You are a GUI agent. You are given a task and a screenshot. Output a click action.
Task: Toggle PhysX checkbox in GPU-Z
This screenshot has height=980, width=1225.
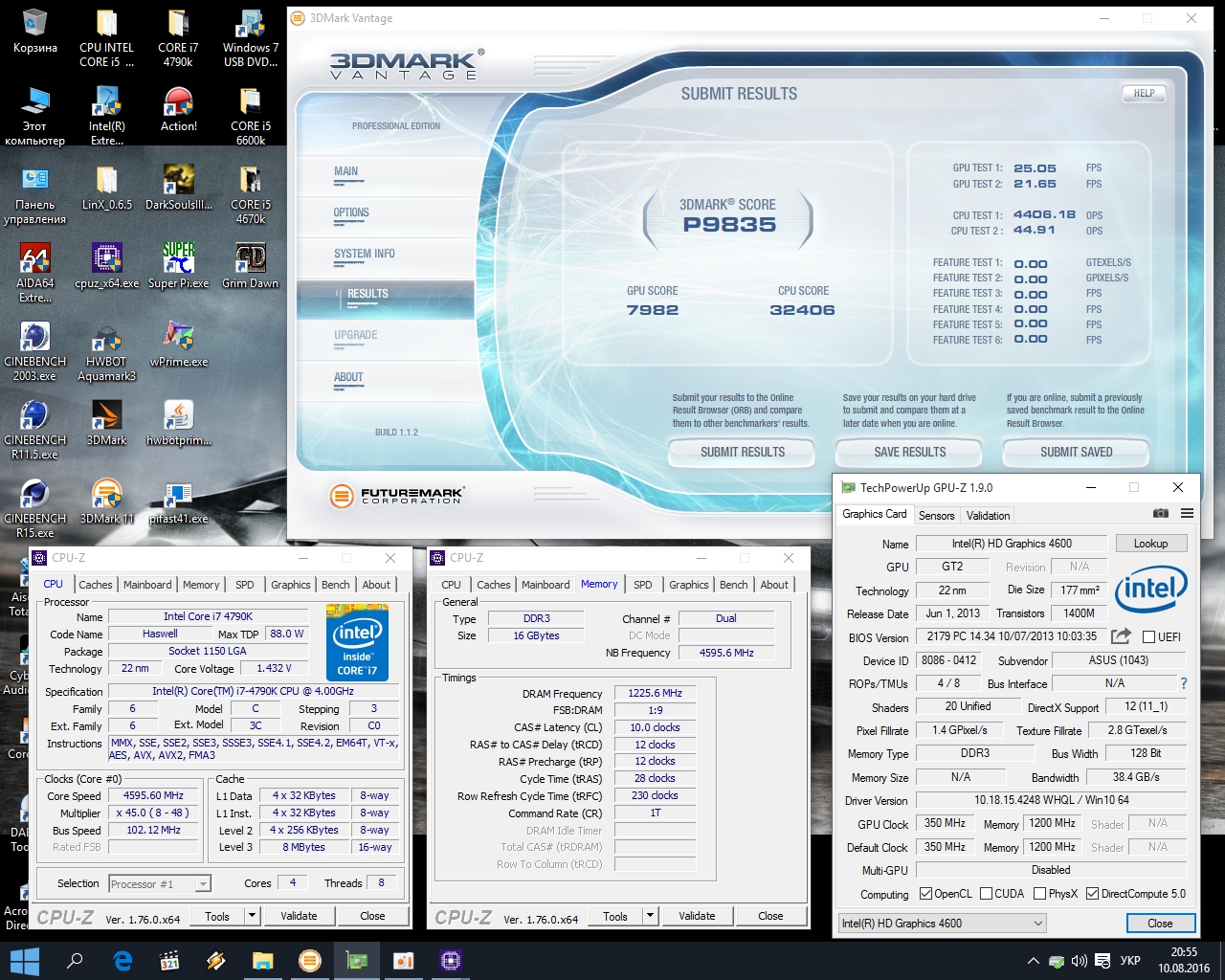(x=1039, y=894)
